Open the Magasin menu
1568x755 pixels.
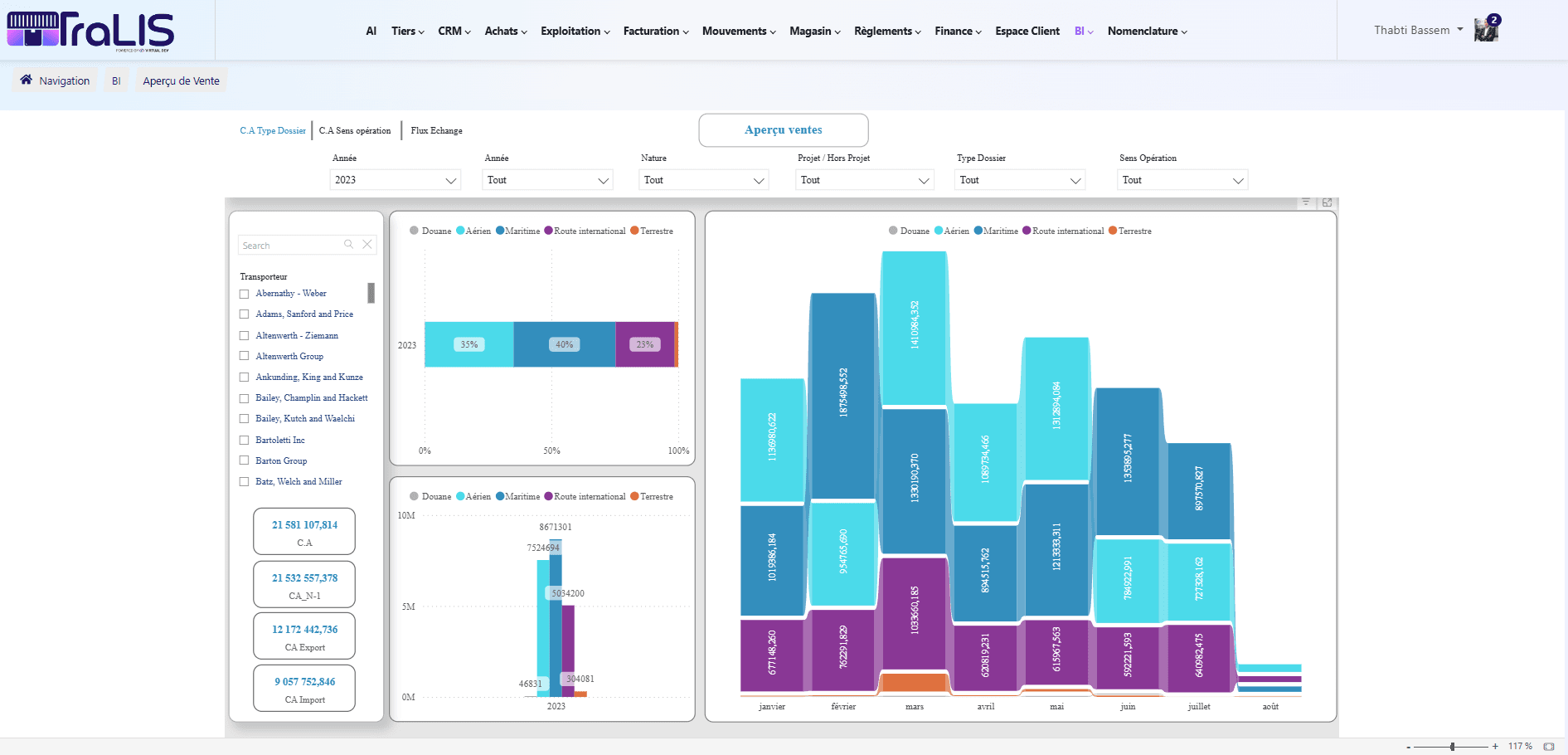[815, 32]
